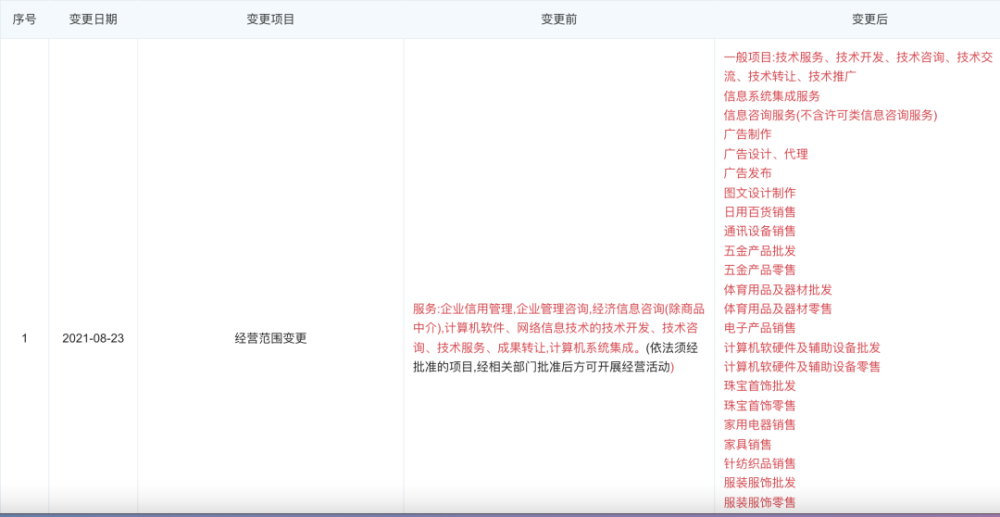Screen dimensions: 1000x517
Task: Click the text 批准的项目,经相关部门批准后方可开展经营活动
Action: click(x=542, y=368)
